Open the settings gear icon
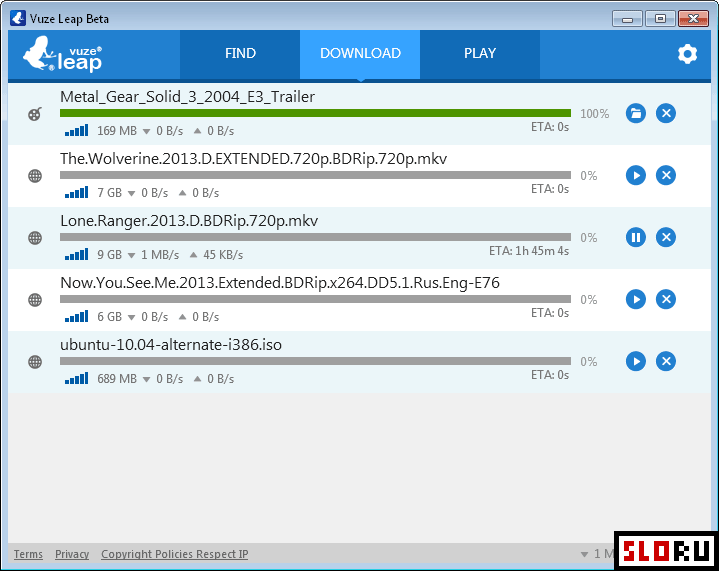This screenshot has width=719, height=571. 687,54
